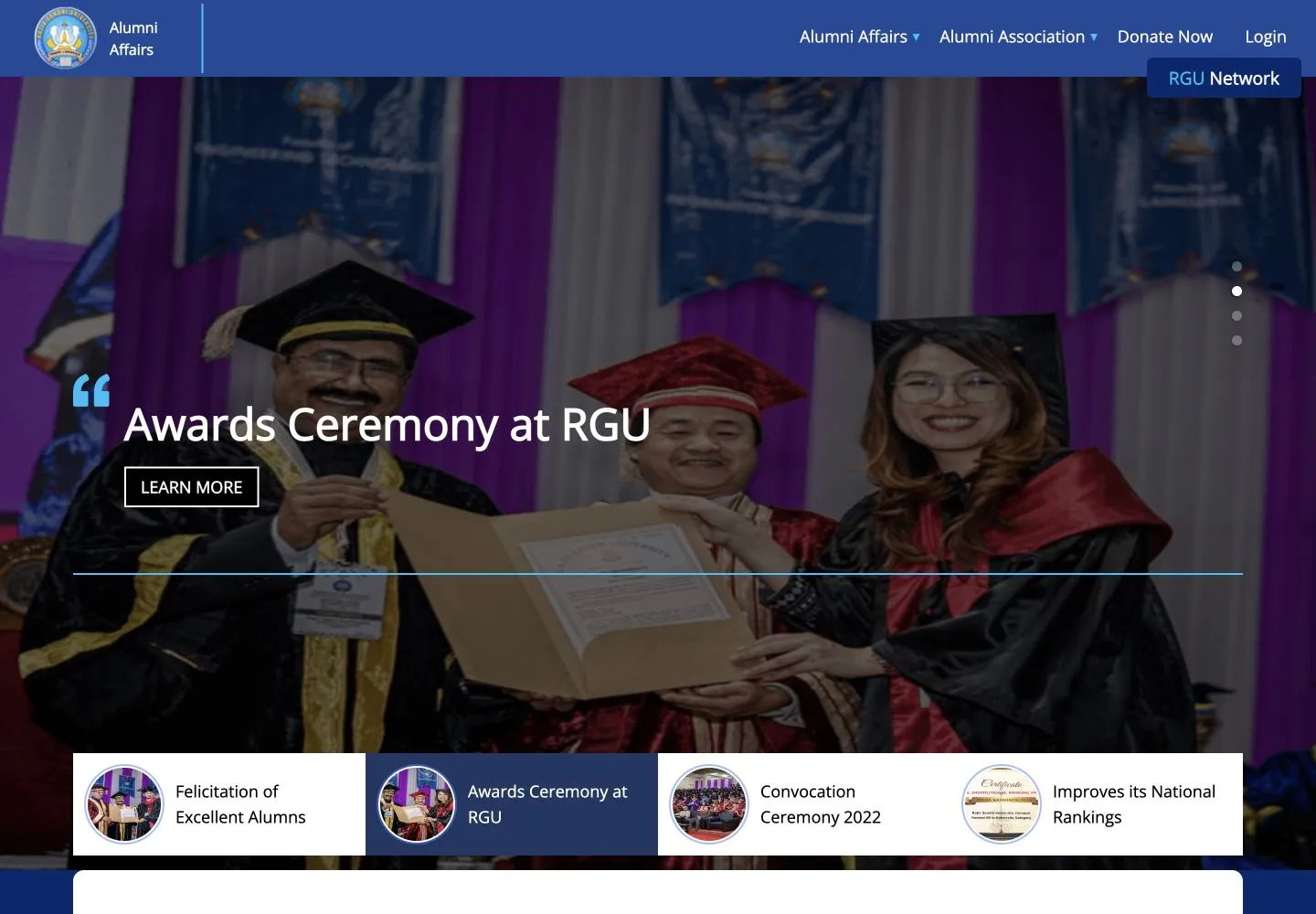Viewport: 1316px width, 914px height.
Task: Open the Alumni Association menu item
Action: (x=1012, y=37)
